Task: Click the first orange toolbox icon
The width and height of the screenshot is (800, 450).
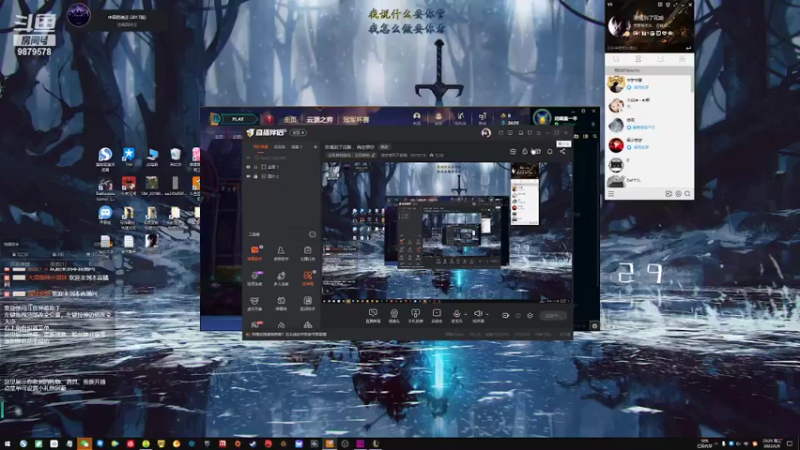Action: (255, 252)
